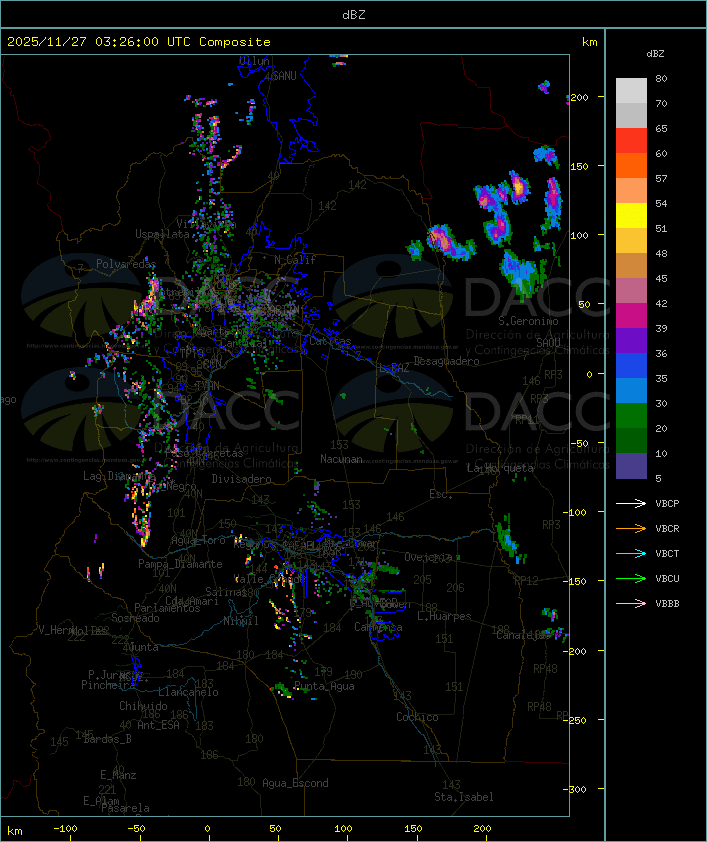Pick the tan 45-48 dBZ swatch
Viewport: 707px width, 842px height.
(x=631, y=266)
